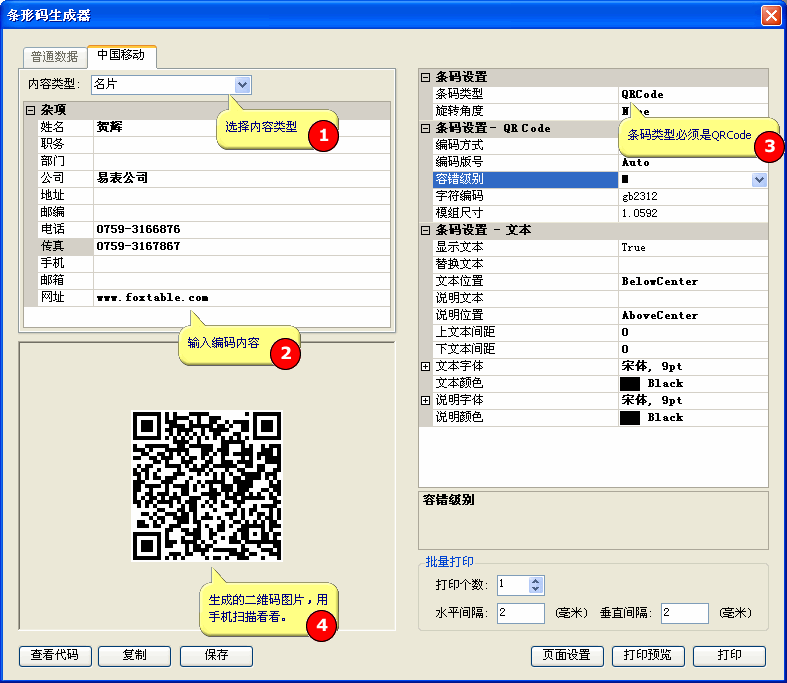Collapse the 杂项 group

31,110
